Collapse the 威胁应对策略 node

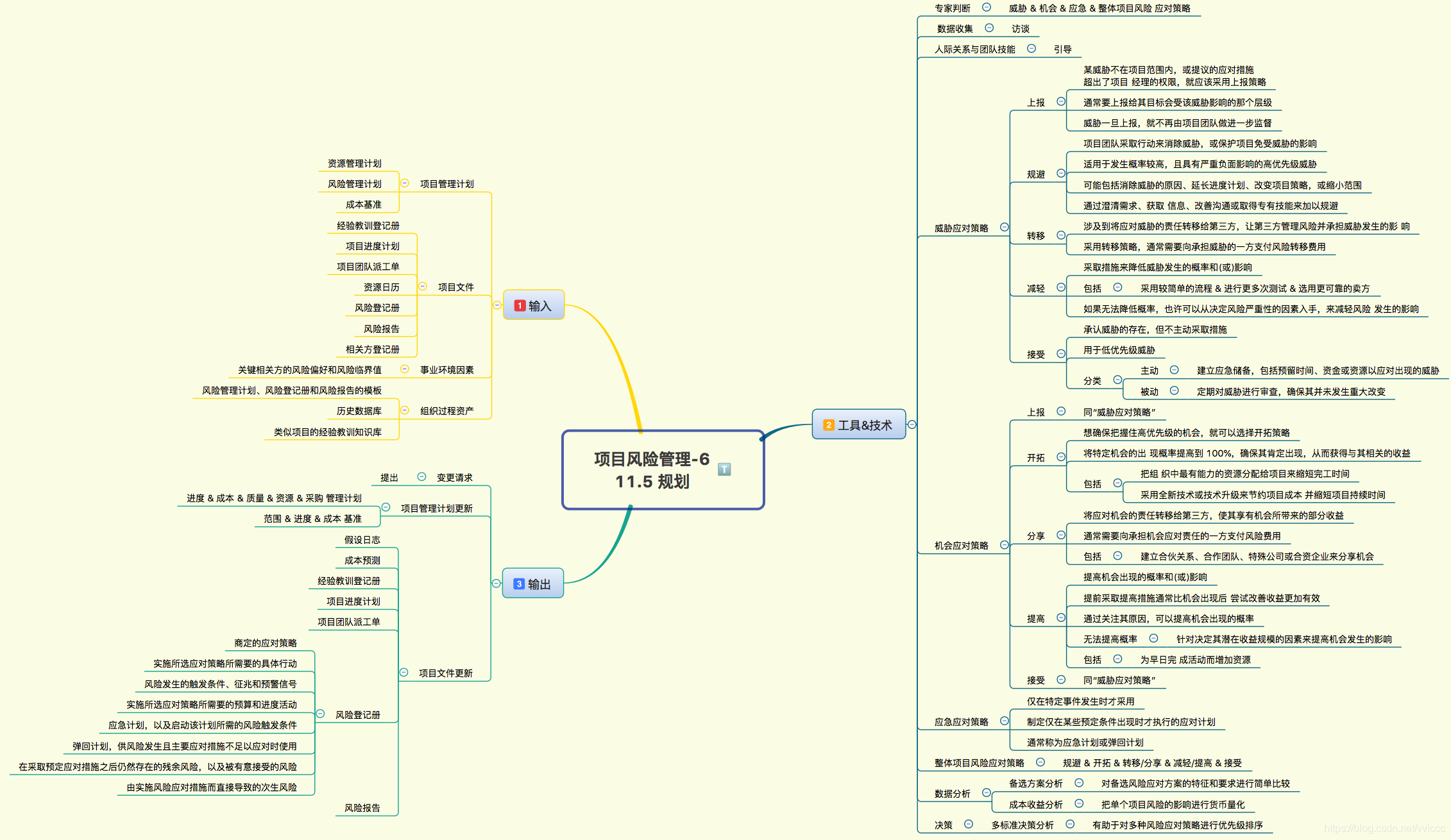(1005, 227)
